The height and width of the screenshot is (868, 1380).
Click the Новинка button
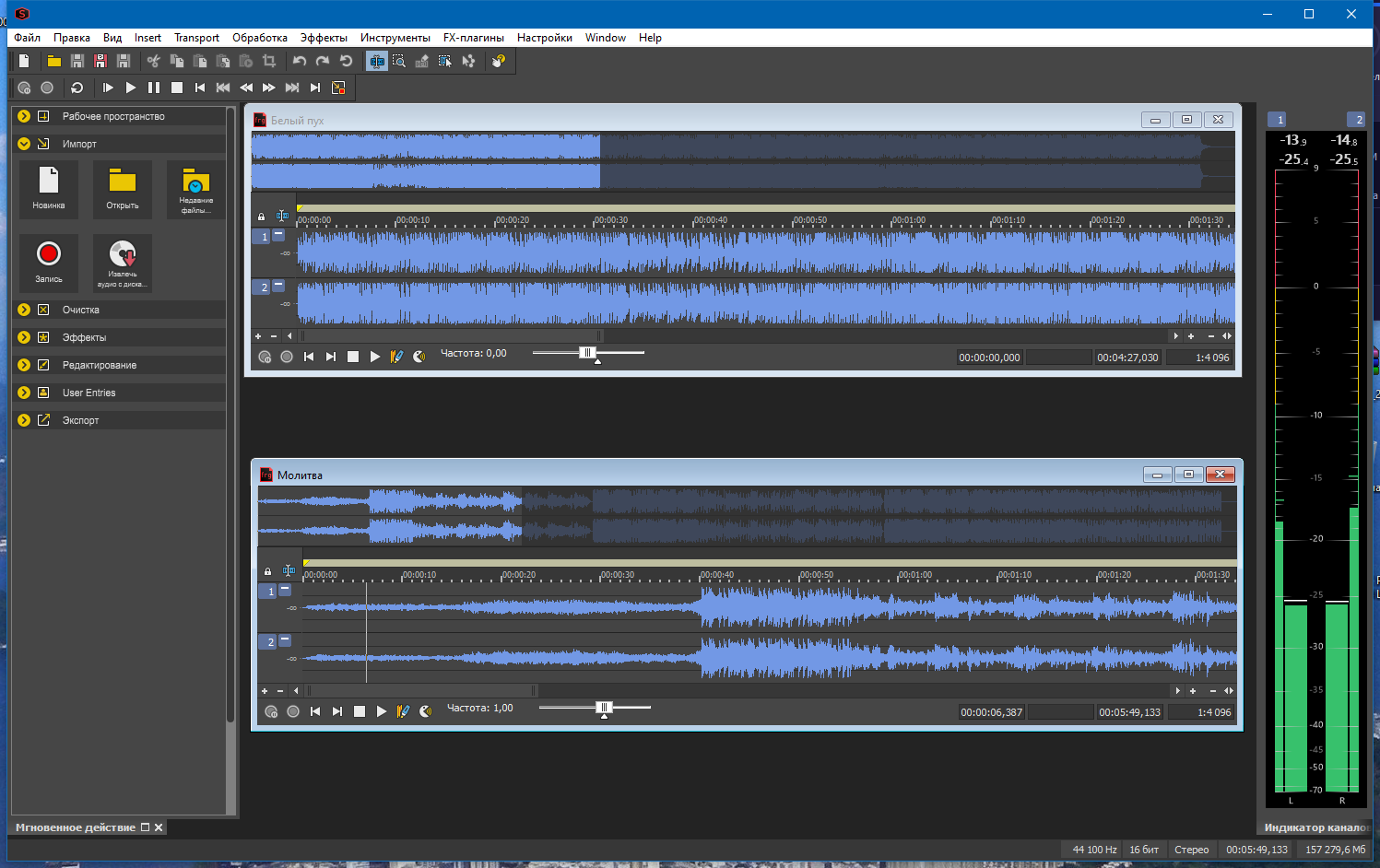click(x=49, y=189)
